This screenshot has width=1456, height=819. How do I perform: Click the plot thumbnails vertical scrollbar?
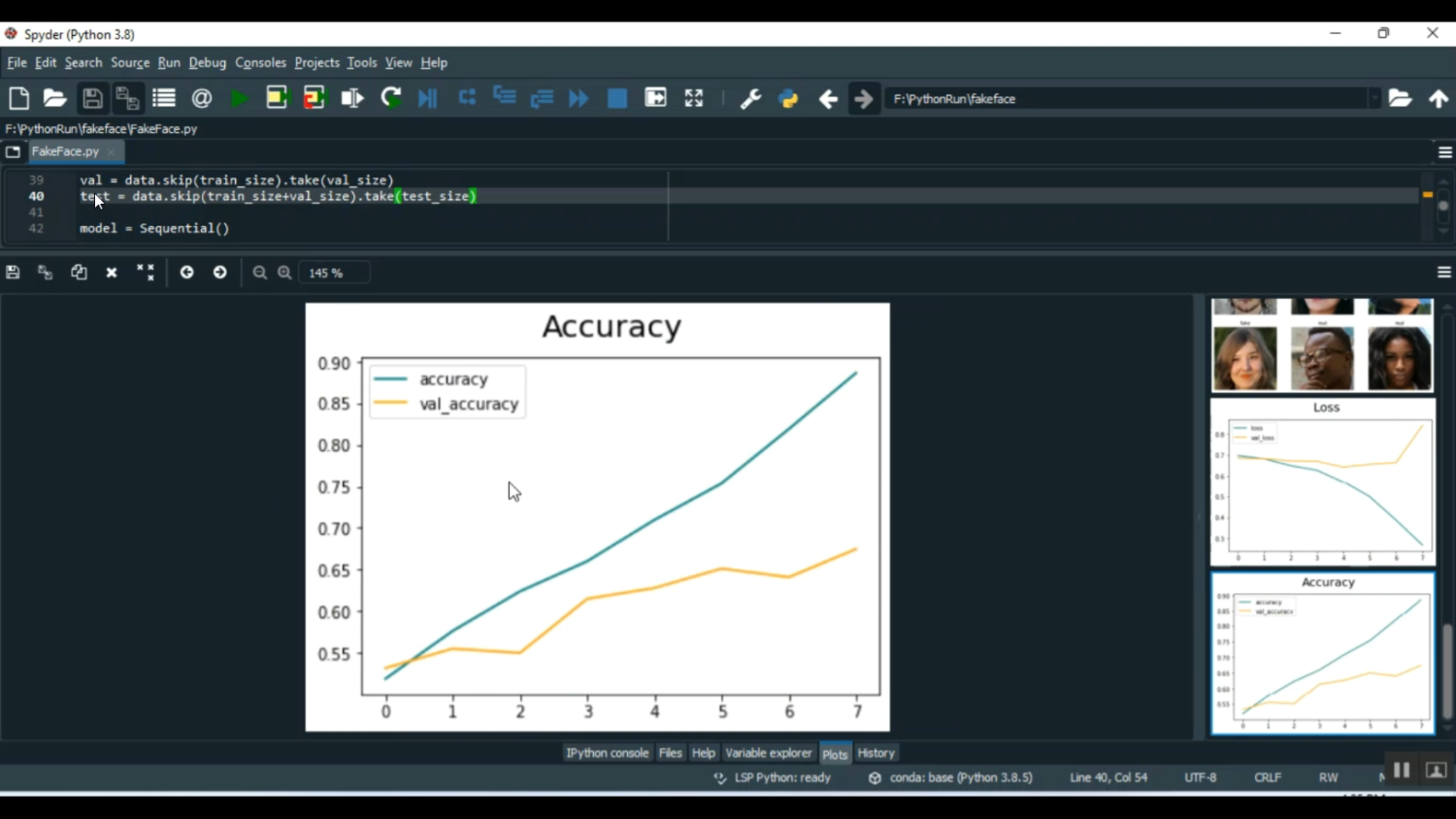(1447, 670)
